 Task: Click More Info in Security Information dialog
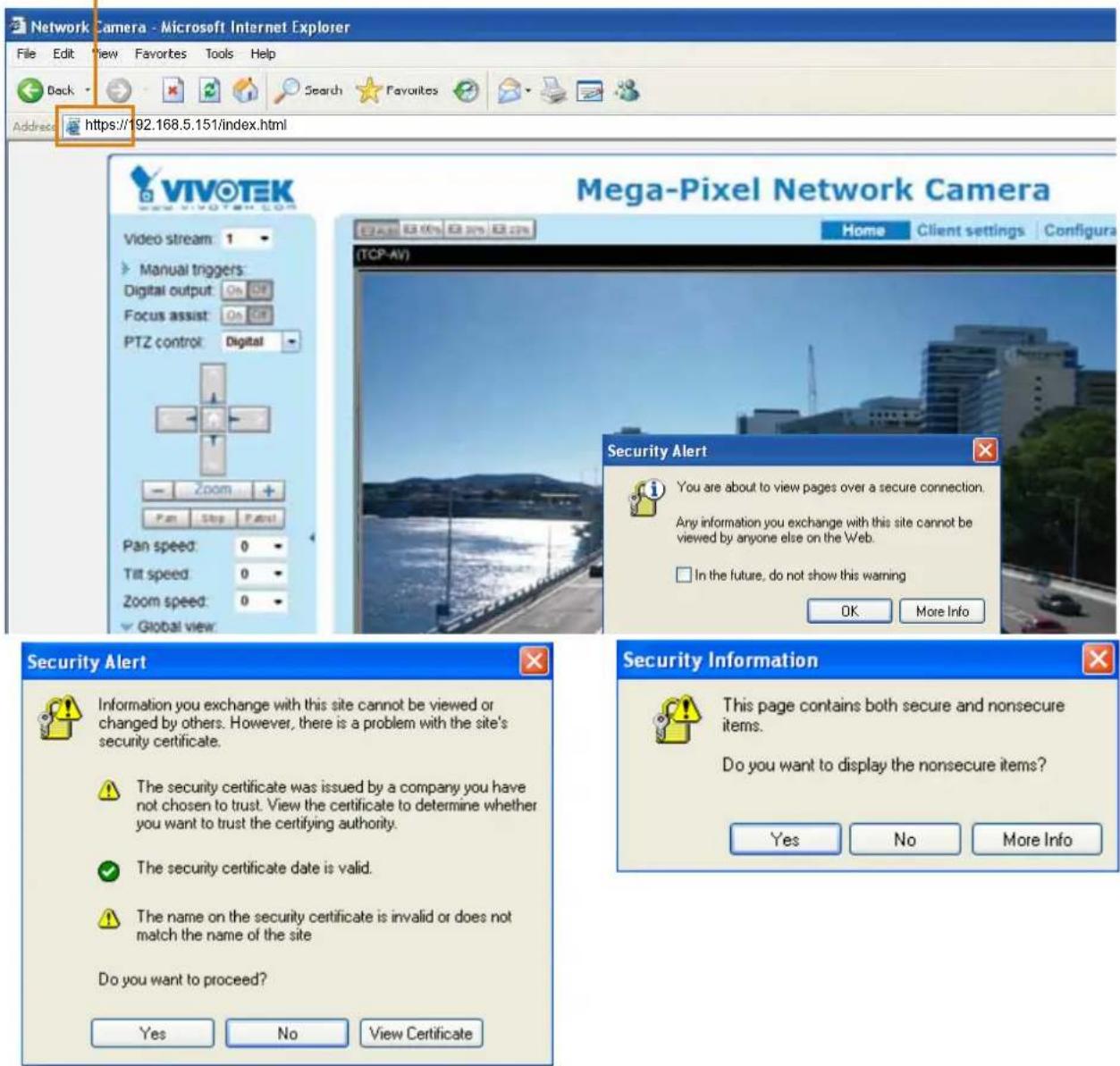tap(1037, 839)
